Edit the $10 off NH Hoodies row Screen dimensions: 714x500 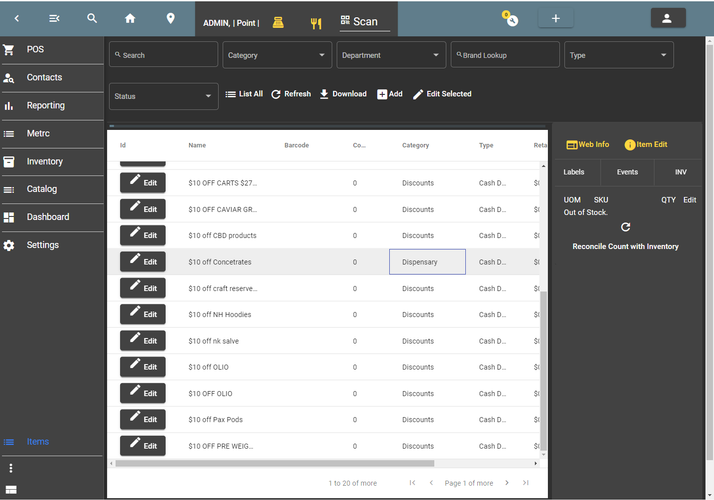tap(143, 314)
